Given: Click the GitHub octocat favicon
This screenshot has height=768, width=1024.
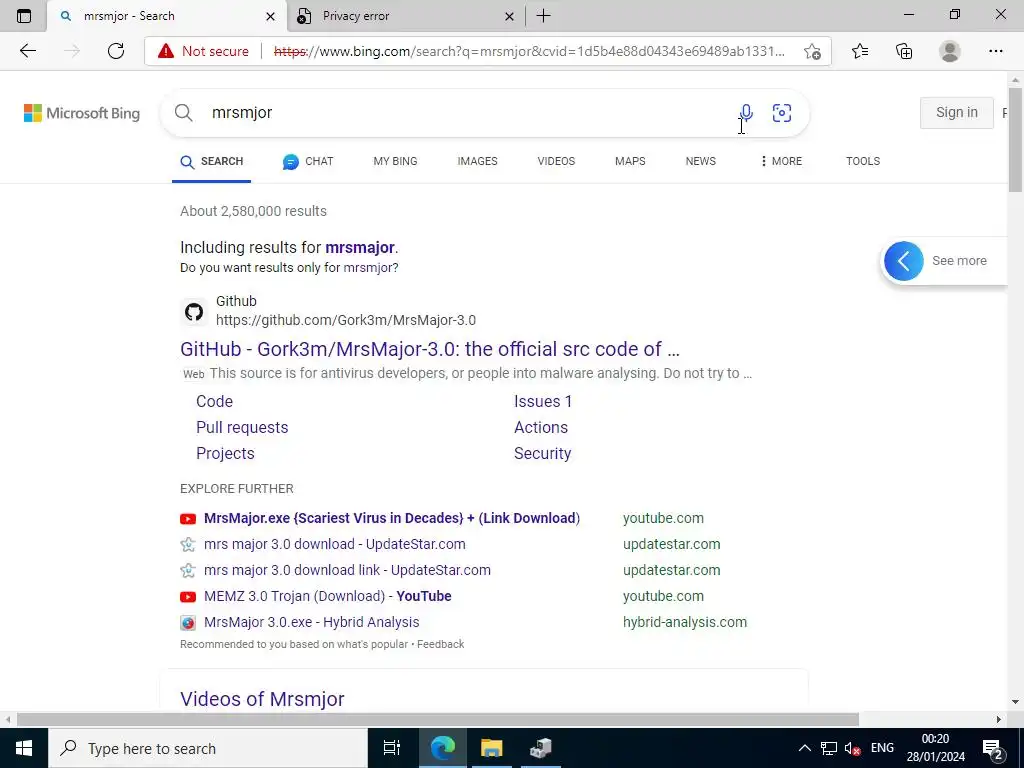Looking at the screenshot, I should (194, 312).
